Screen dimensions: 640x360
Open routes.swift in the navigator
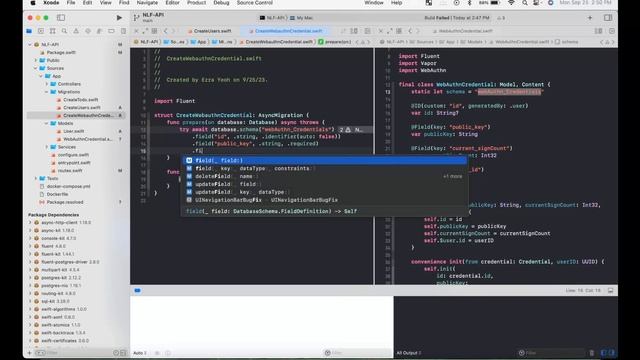pos(70,171)
